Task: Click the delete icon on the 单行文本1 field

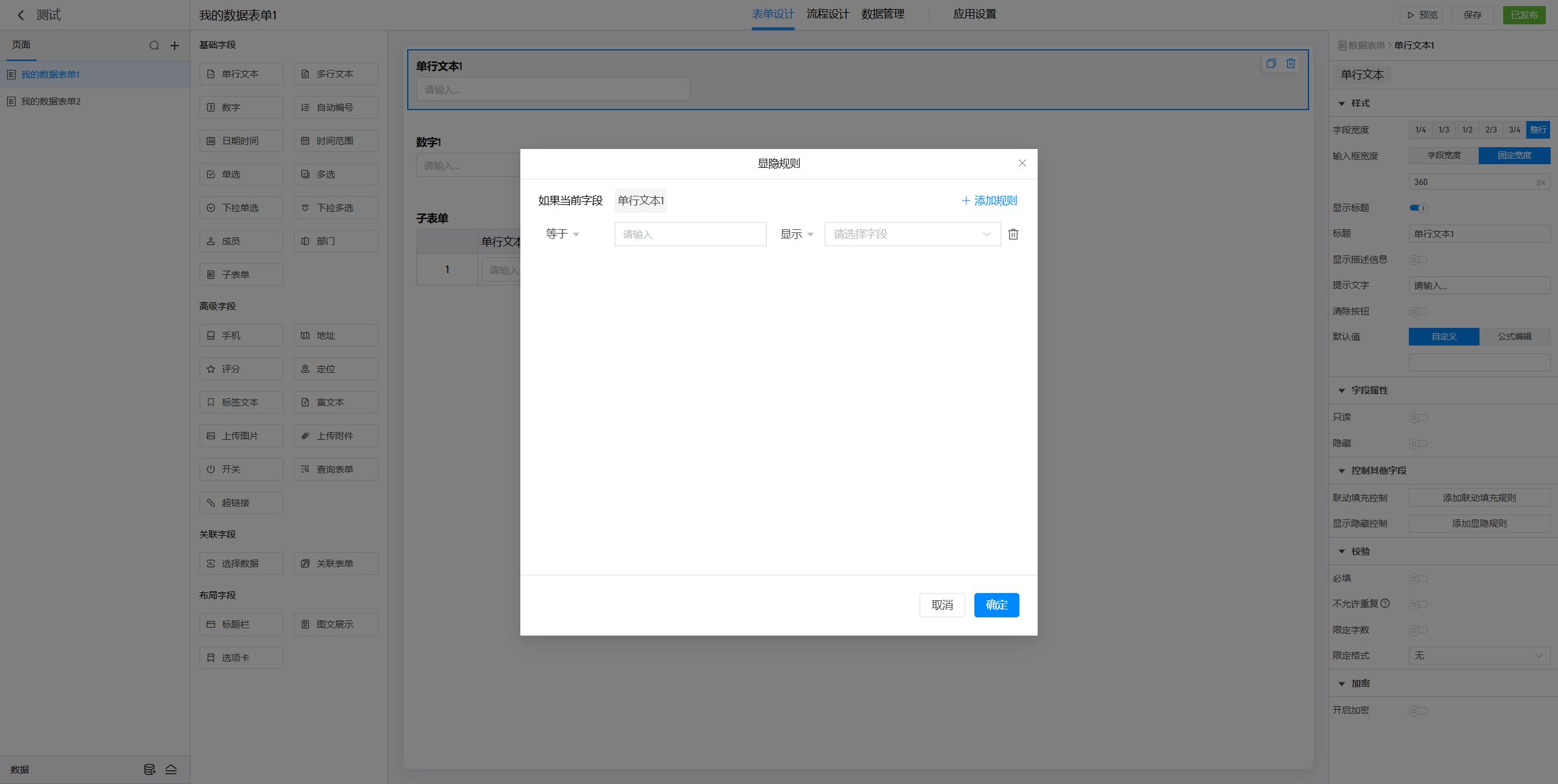Action: click(x=1290, y=63)
